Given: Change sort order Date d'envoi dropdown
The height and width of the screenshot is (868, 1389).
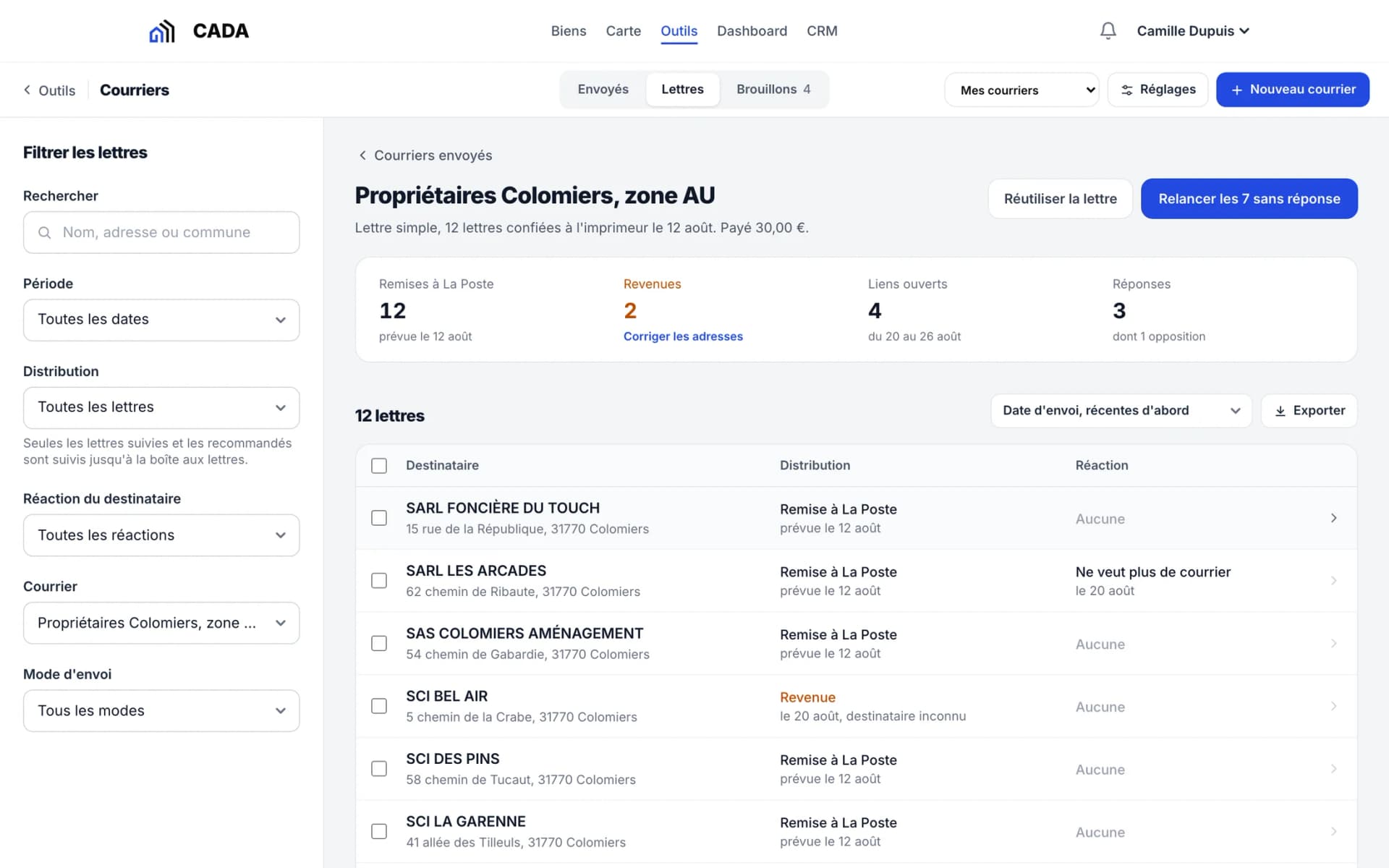Looking at the screenshot, I should (1121, 410).
